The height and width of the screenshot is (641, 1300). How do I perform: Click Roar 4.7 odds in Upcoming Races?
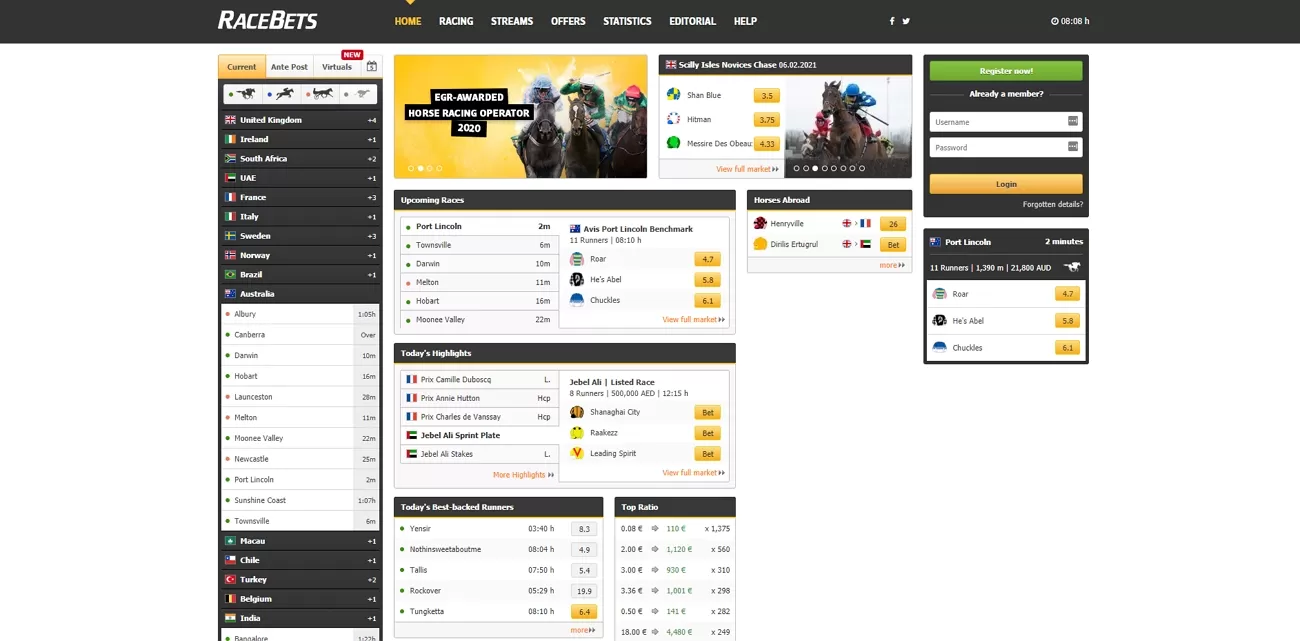pos(707,259)
